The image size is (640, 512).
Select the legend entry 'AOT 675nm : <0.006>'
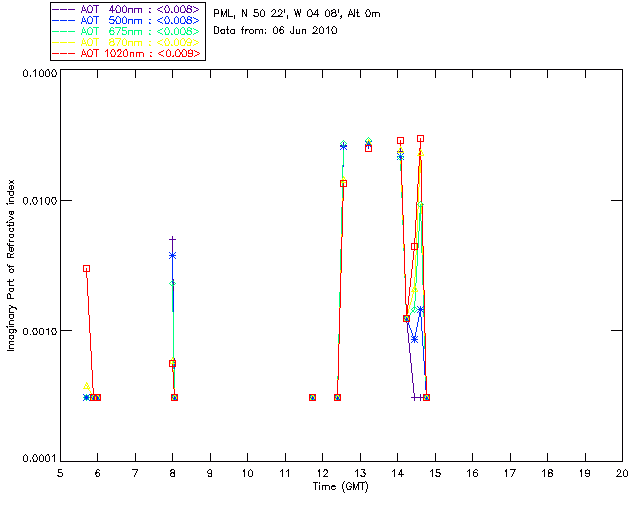[x=127, y=31]
